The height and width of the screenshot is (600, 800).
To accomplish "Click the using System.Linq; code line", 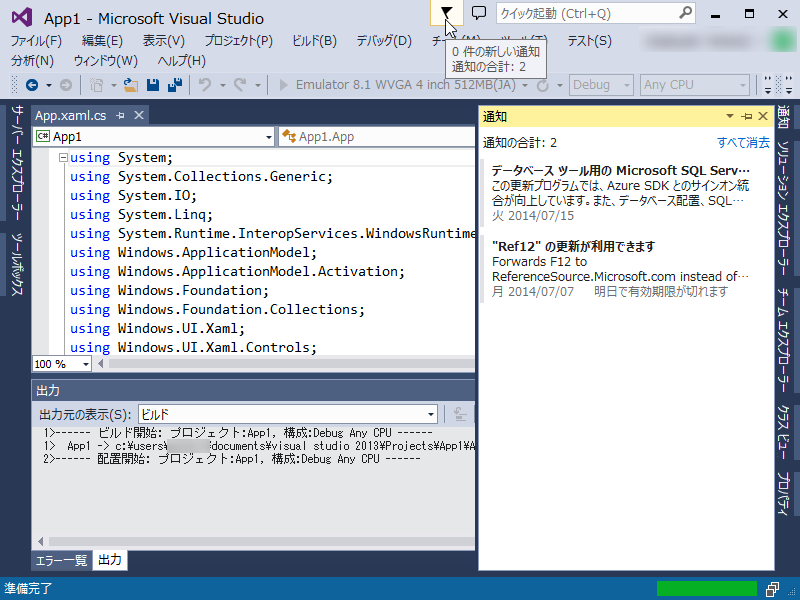I will (141, 215).
